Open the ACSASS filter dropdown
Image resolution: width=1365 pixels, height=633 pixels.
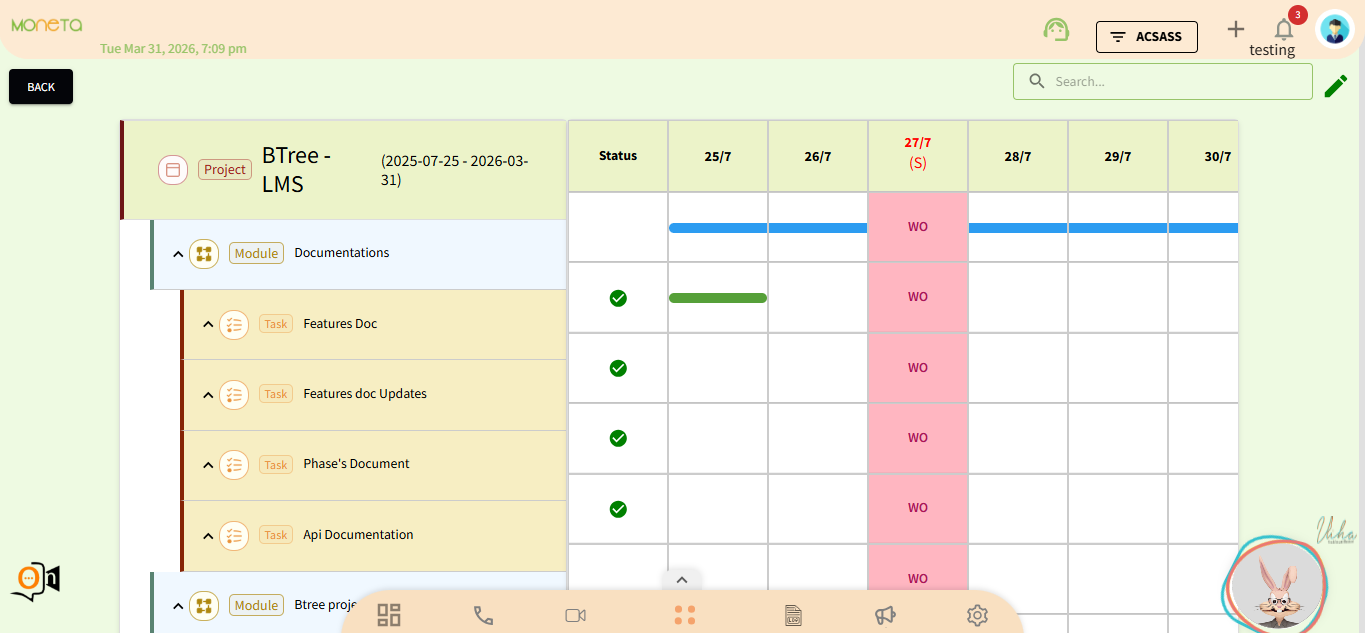(x=1146, y=37)
